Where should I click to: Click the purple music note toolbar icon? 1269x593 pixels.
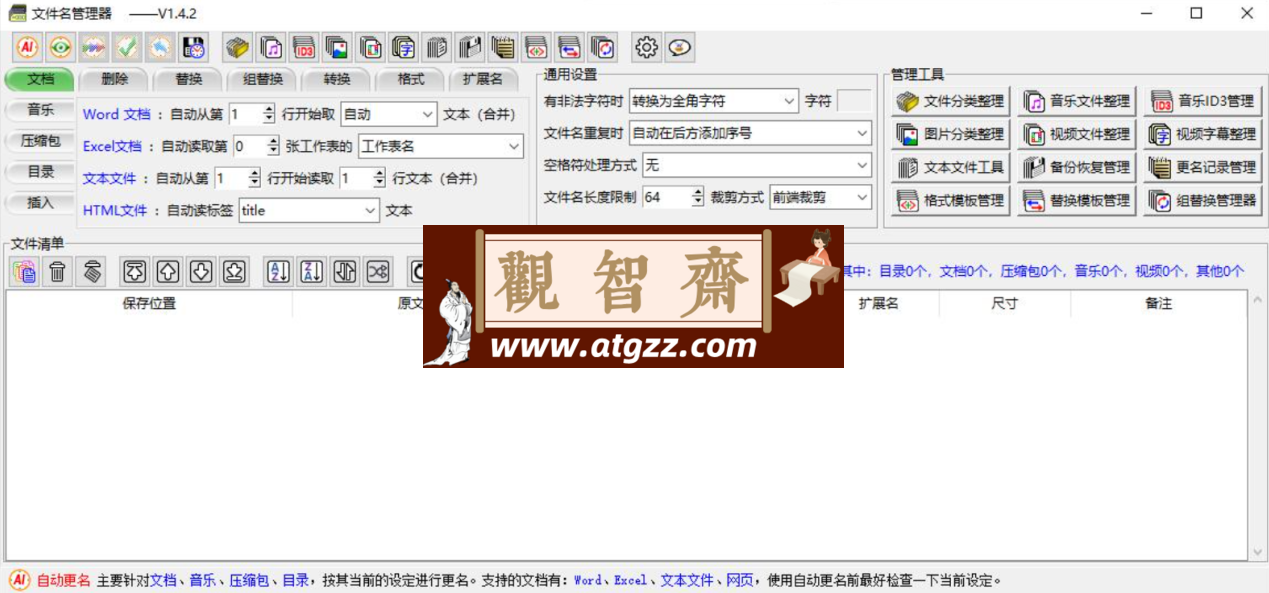tap(271, 47)
